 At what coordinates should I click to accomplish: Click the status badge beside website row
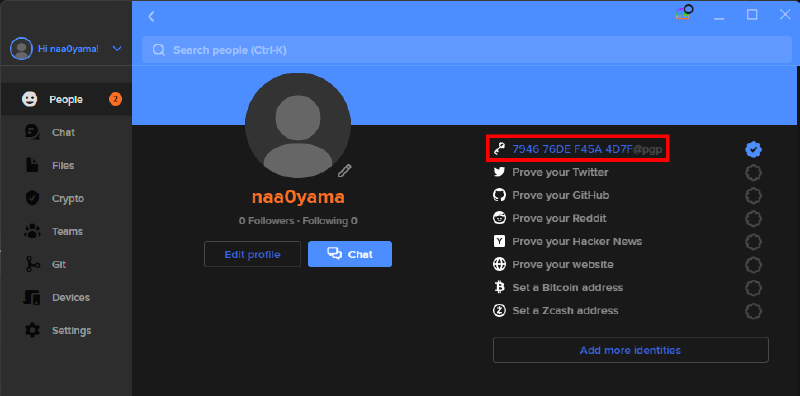click(754, 264)
